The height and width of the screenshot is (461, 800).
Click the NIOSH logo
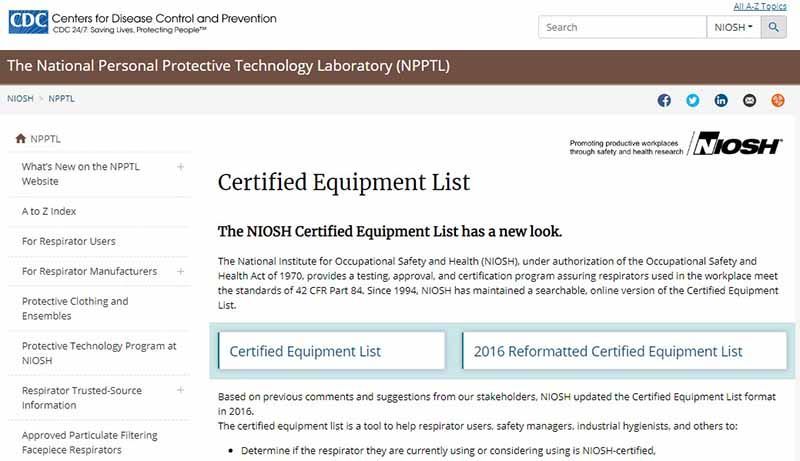pyautogui.click(x=736, y=144)
